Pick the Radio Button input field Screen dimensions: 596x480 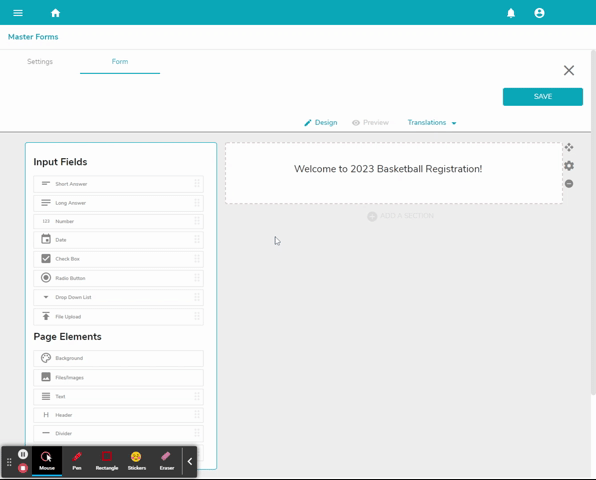coord(118,278)
